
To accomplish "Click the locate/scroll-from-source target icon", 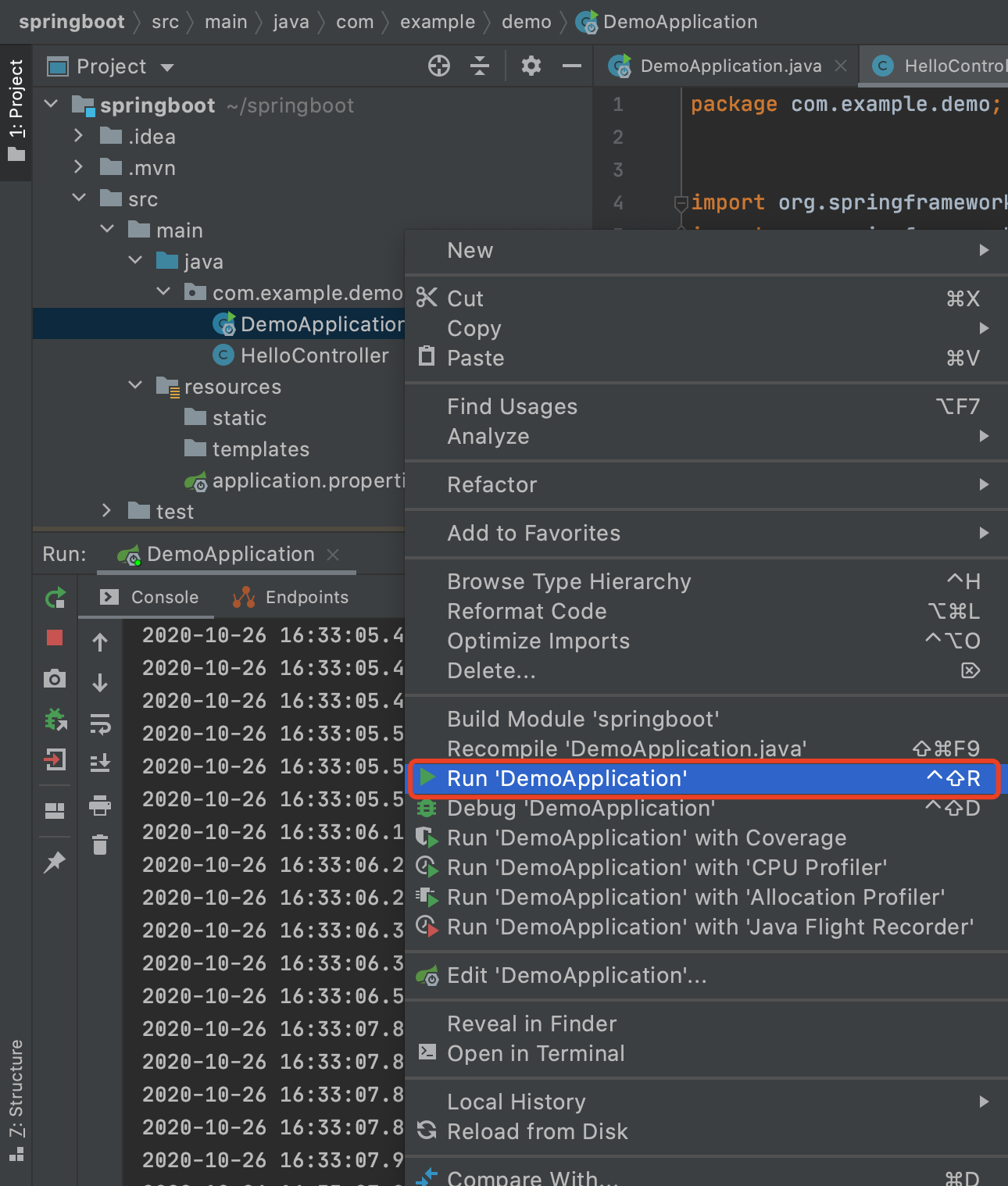I will click(439, 66).
